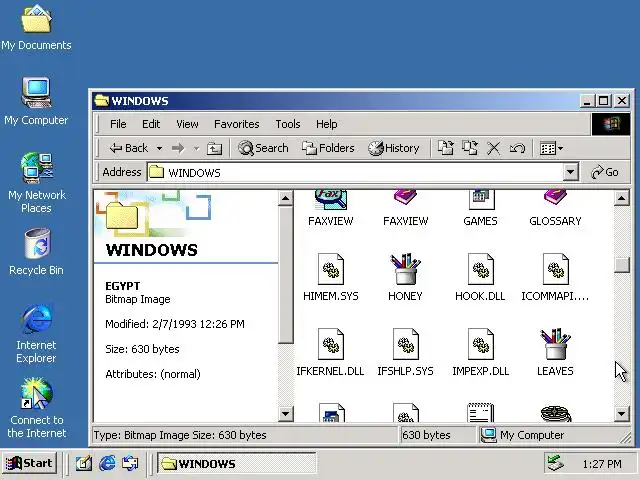
Task: Click the WINDOWS taskbar button
Action: tap(237, 464)
